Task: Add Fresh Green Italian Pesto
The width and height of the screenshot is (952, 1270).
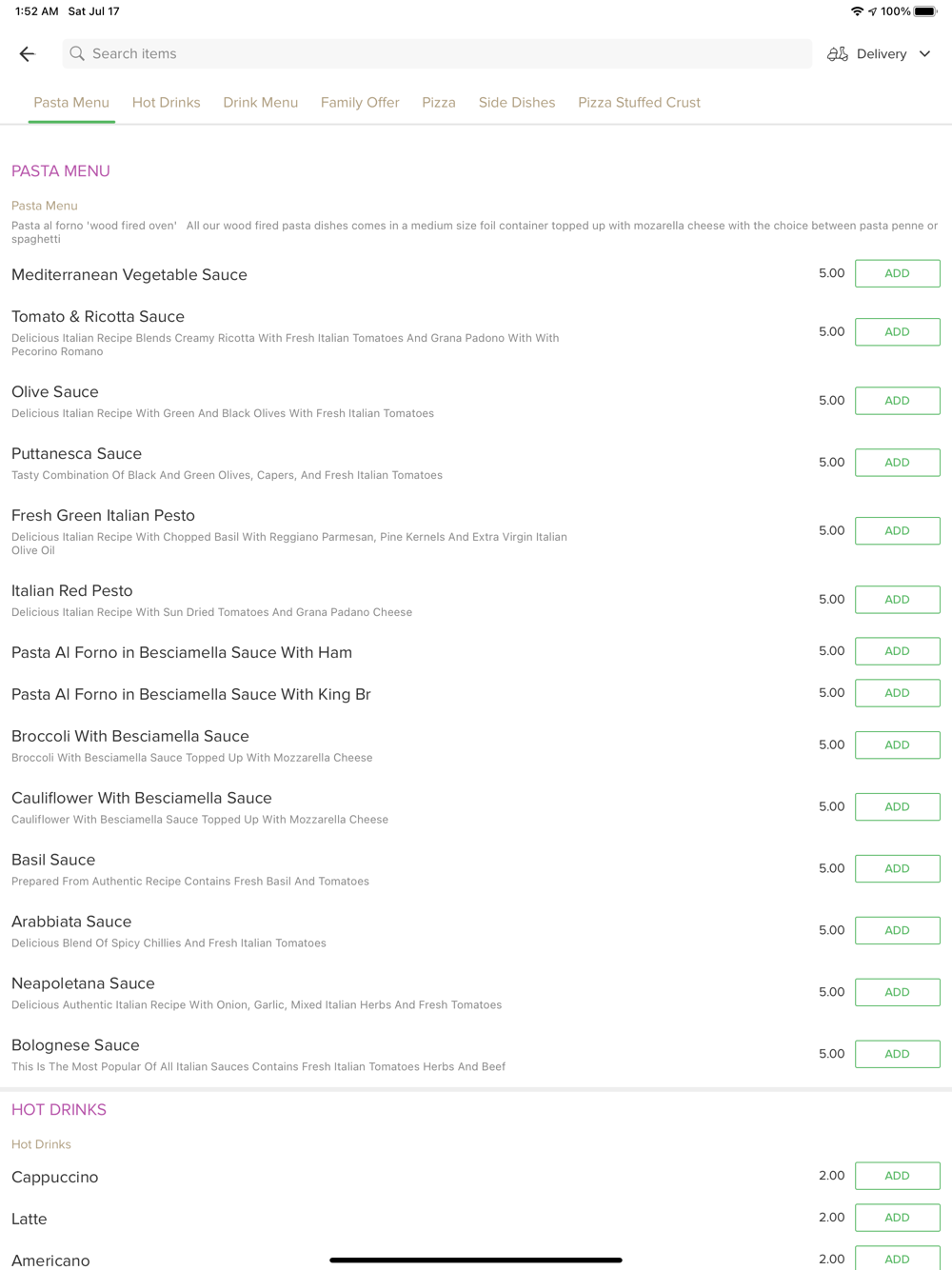Action: click(897, 531)
